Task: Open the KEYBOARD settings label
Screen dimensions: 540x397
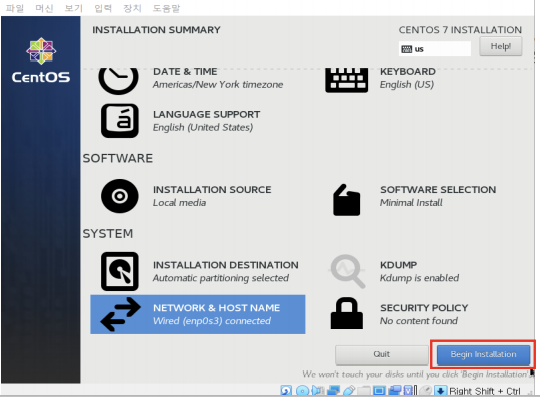Action: [x=408, y=72]
